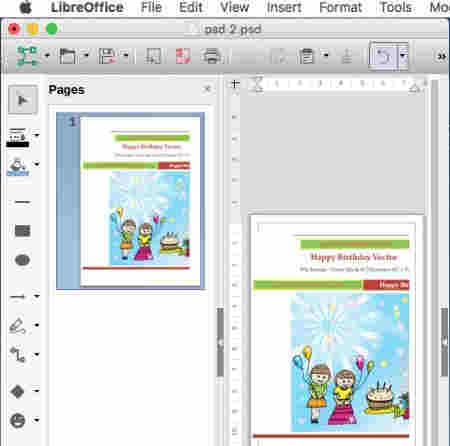
Task: Expand the Connector tool dropdown arrow
Action: tap(37, 354)
